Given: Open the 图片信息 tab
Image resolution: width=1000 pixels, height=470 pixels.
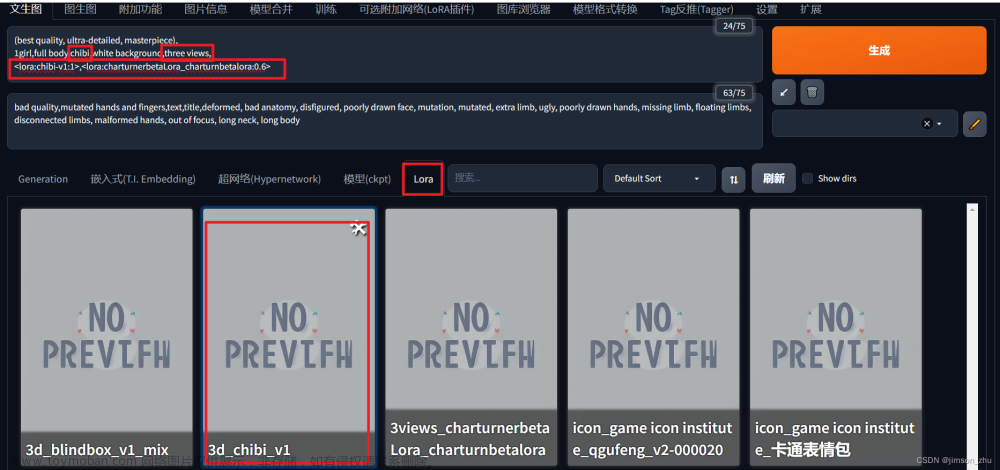Looking at the screenshot, I should click(x=205, y=10).
